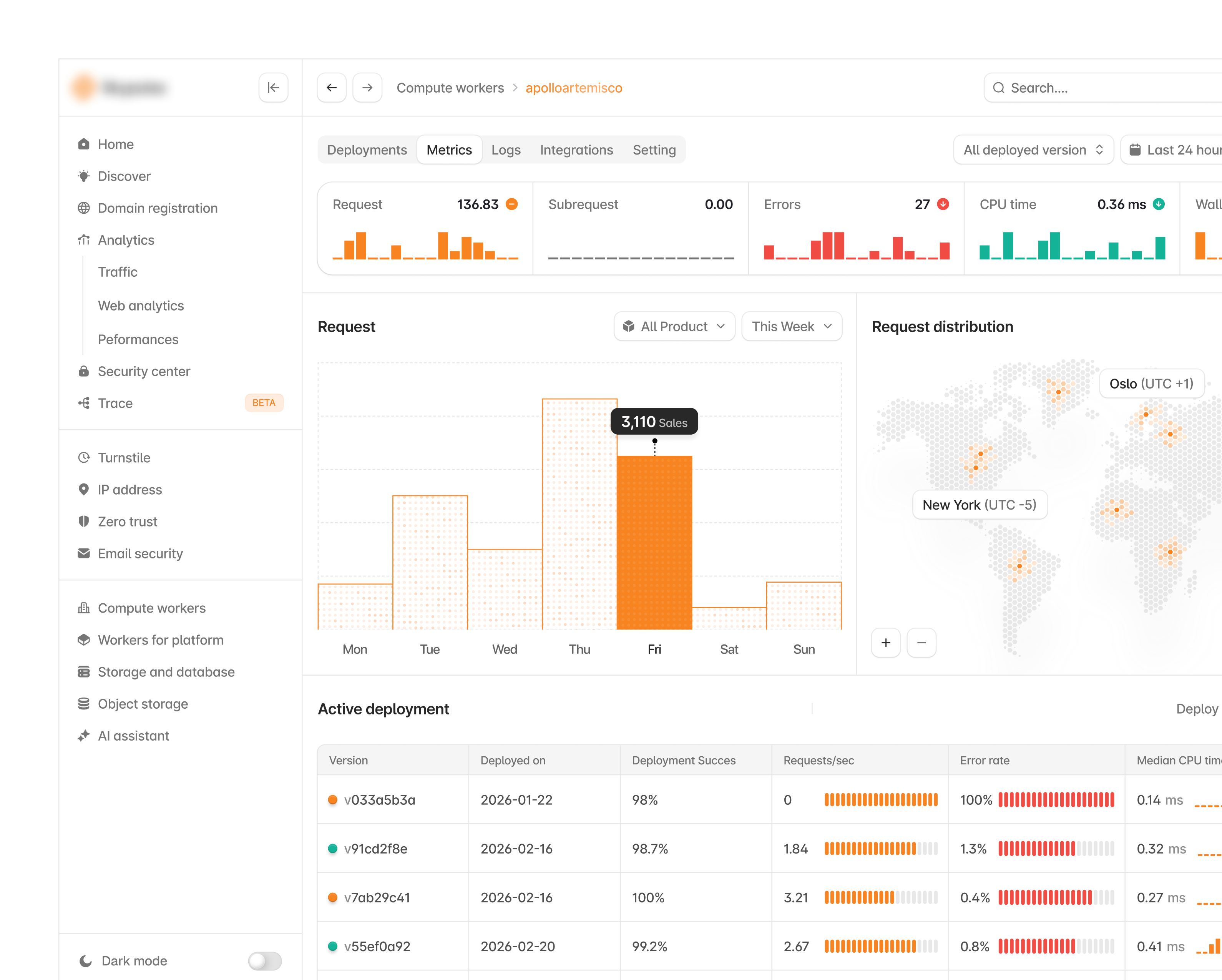Go forward with the right arrow button
The image size is (1222, 980).
pos(367,88)
